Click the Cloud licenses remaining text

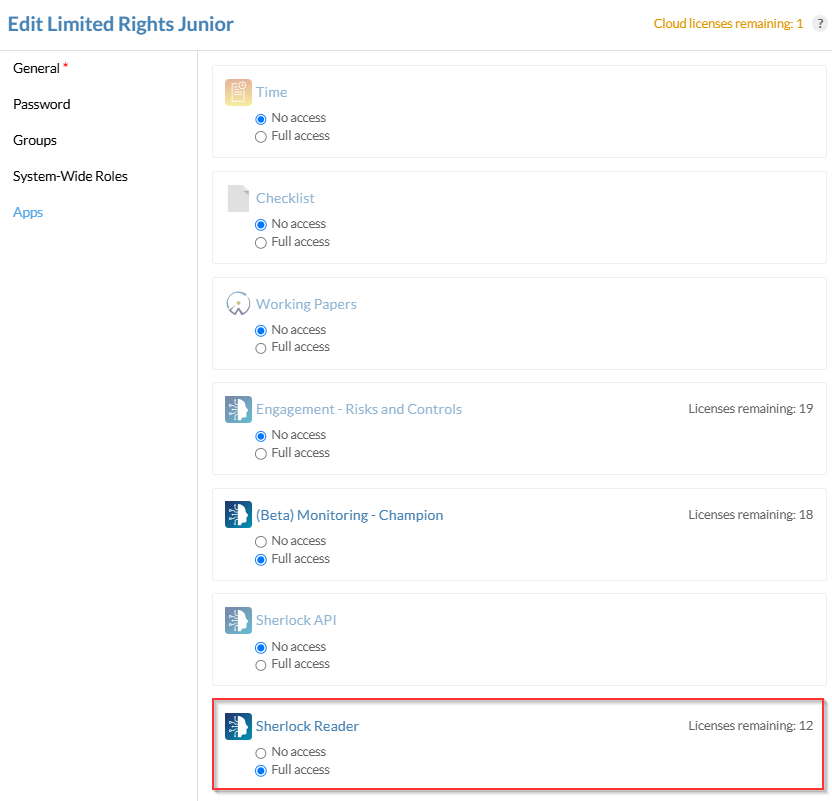click(x=728, y=24)
